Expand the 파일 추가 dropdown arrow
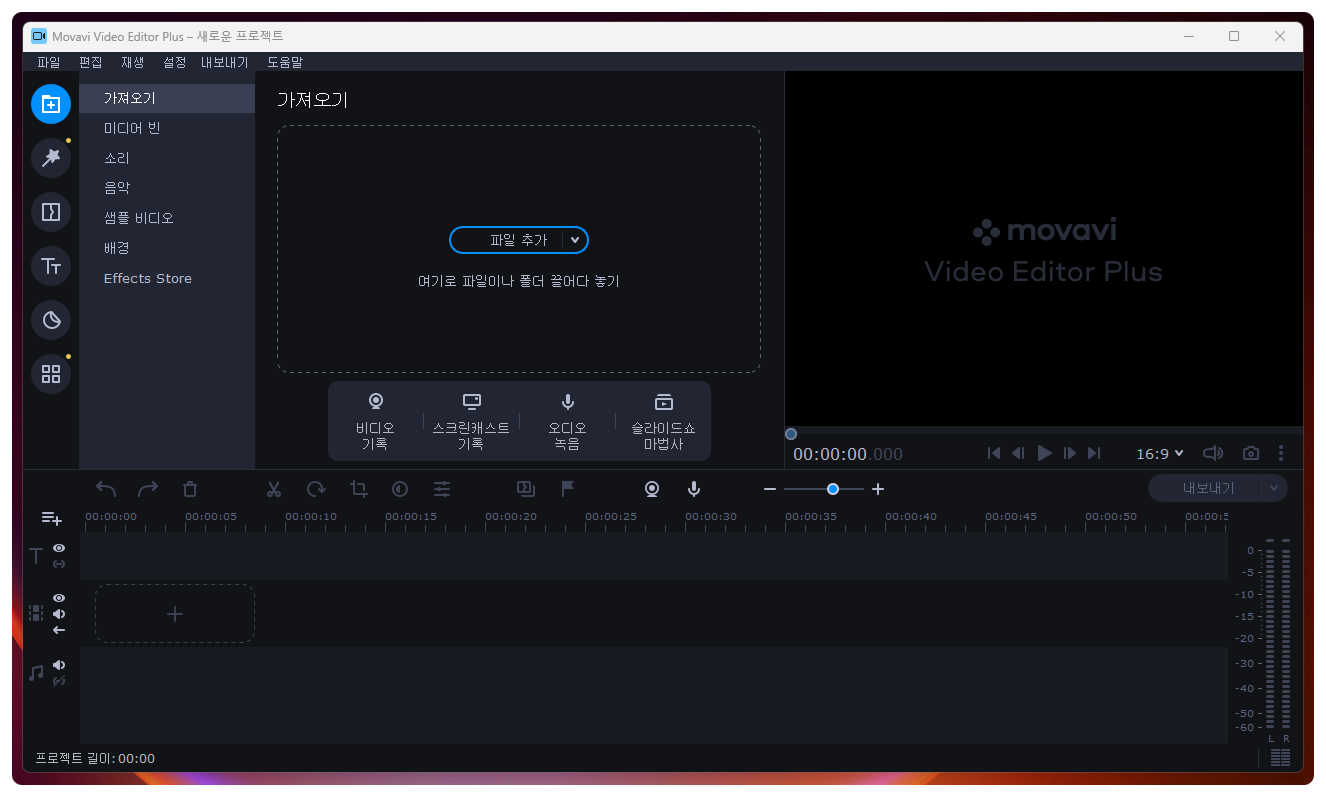Image resolution: width=1326 pixels, height=797 pixels. tap(575, 240)
